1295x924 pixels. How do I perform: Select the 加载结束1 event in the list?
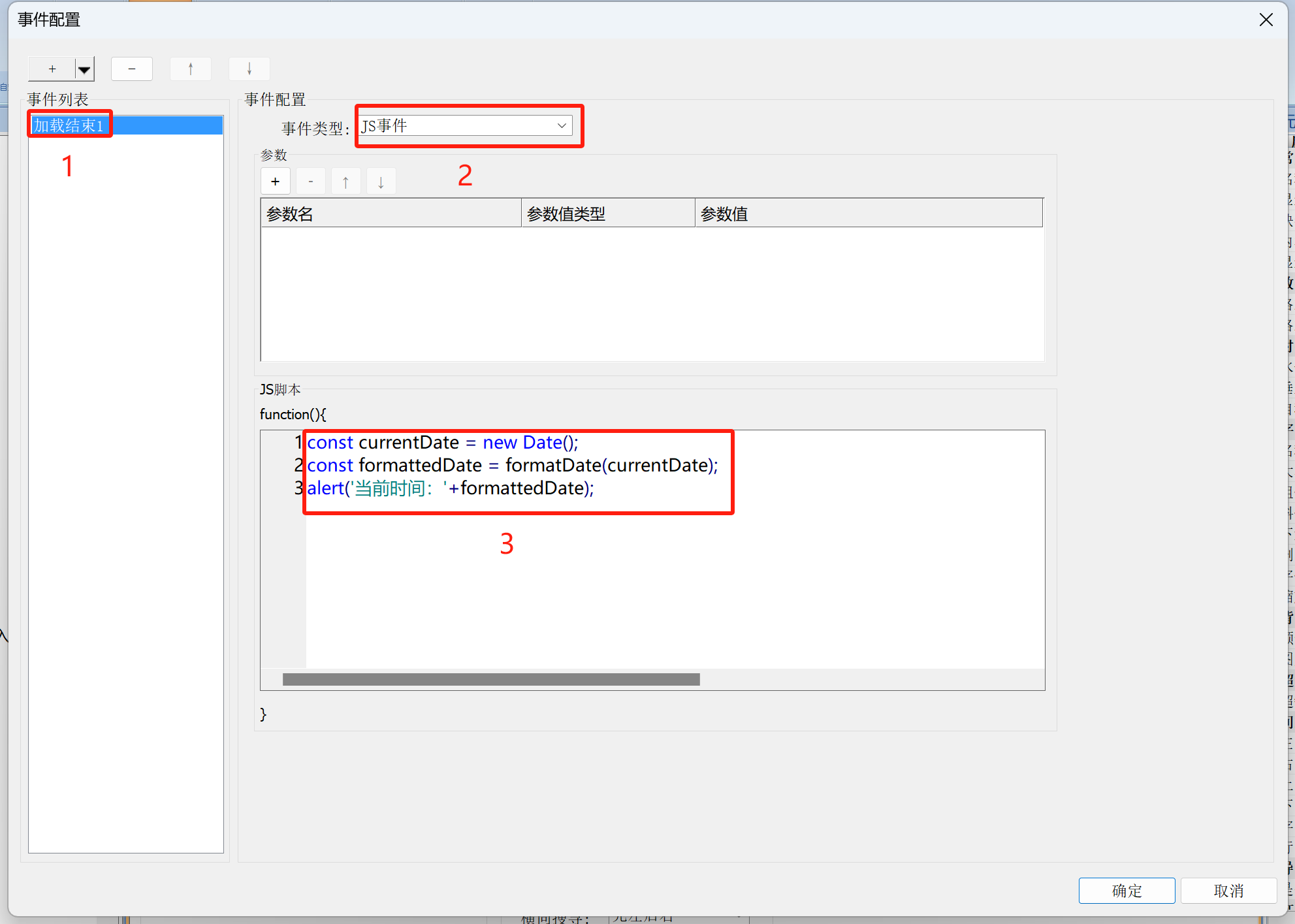click(69, 125)
